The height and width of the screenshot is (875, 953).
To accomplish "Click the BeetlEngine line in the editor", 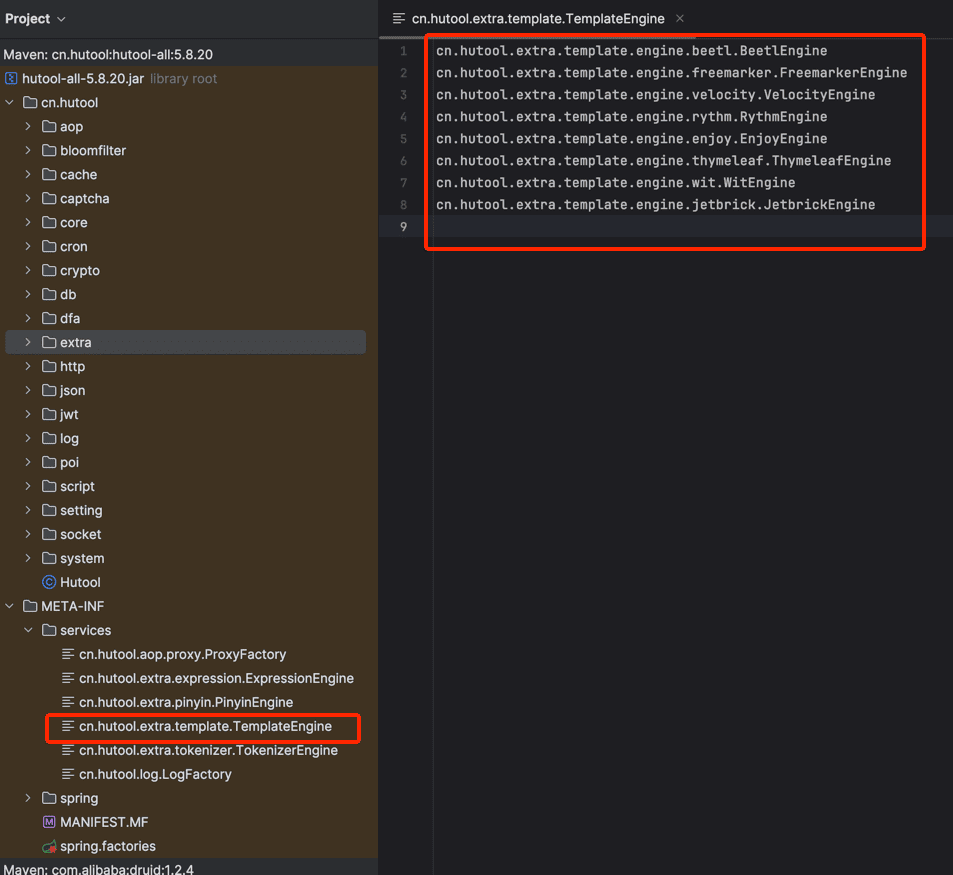I will (631, 51).
